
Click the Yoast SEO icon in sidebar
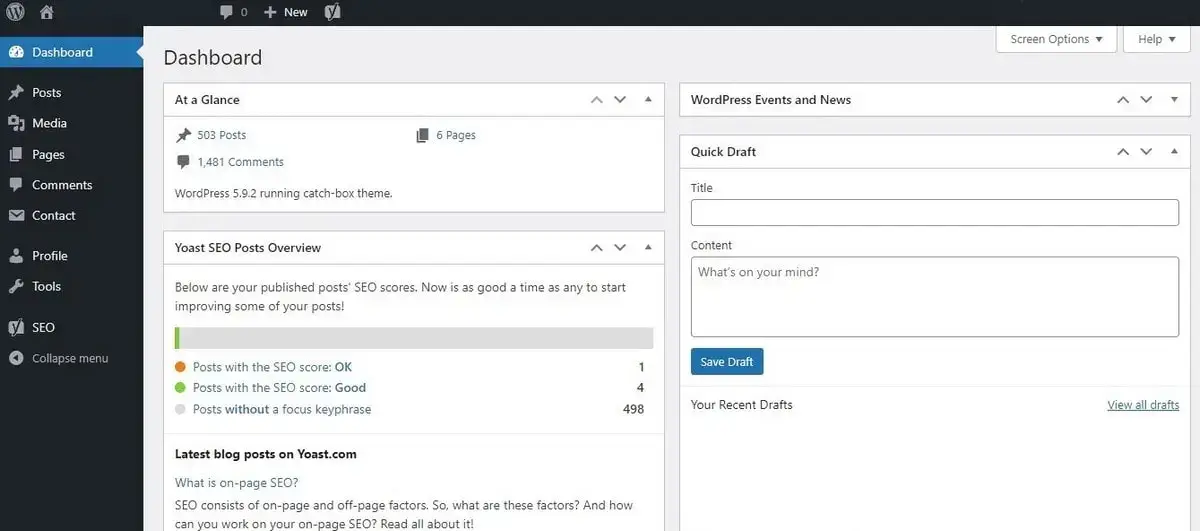tap(16, 327)
